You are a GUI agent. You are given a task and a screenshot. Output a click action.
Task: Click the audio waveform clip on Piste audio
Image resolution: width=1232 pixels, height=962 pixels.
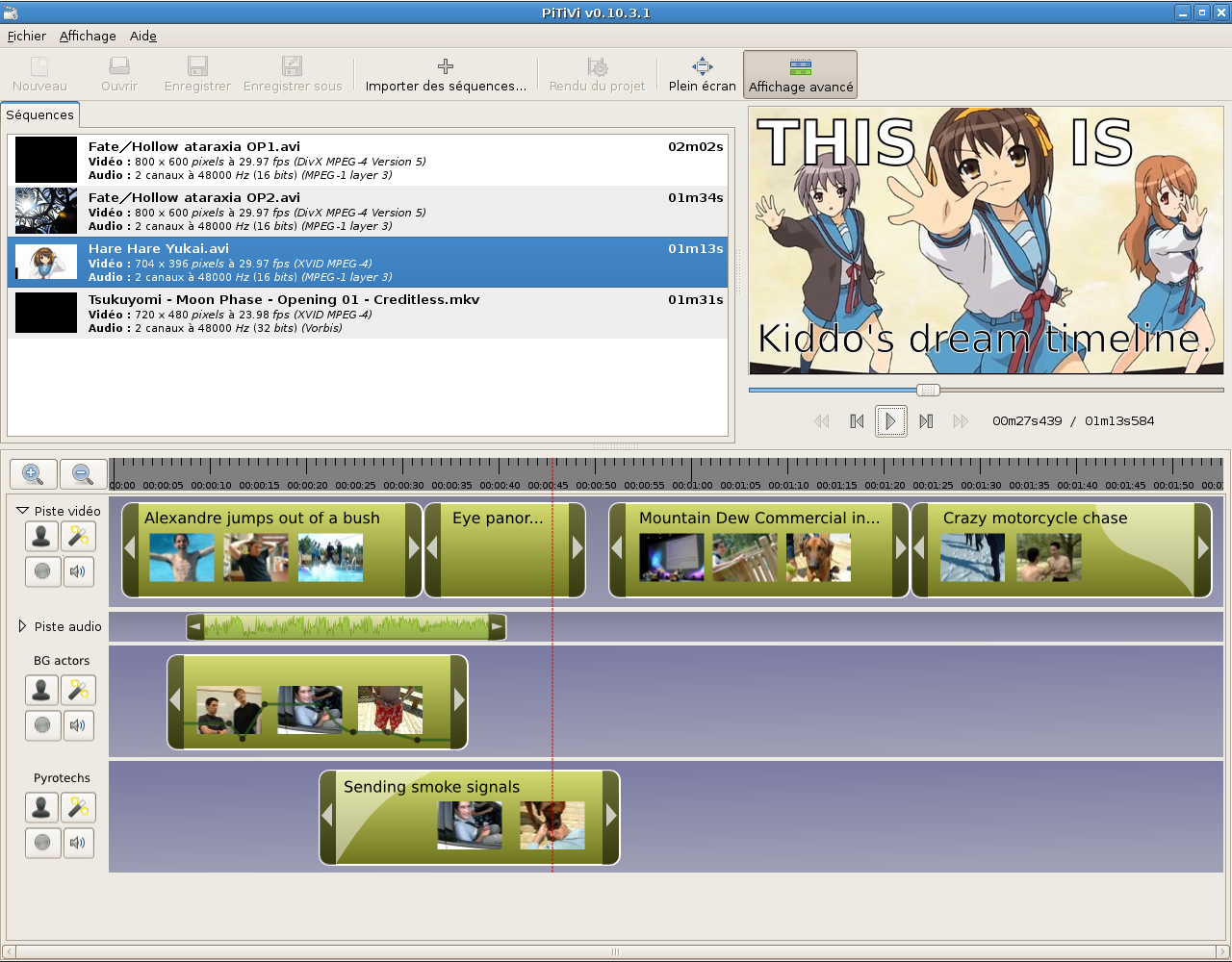[346, 627]
